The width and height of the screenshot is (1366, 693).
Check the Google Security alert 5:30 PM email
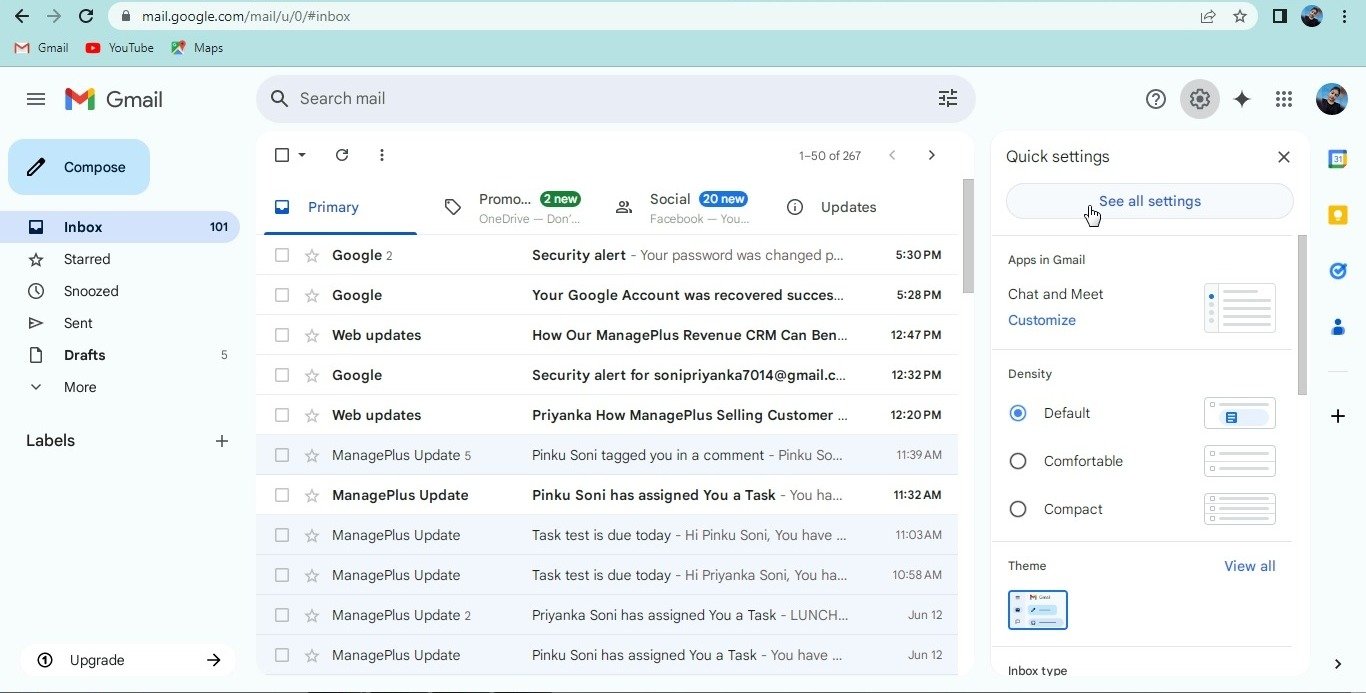[282, 255]
